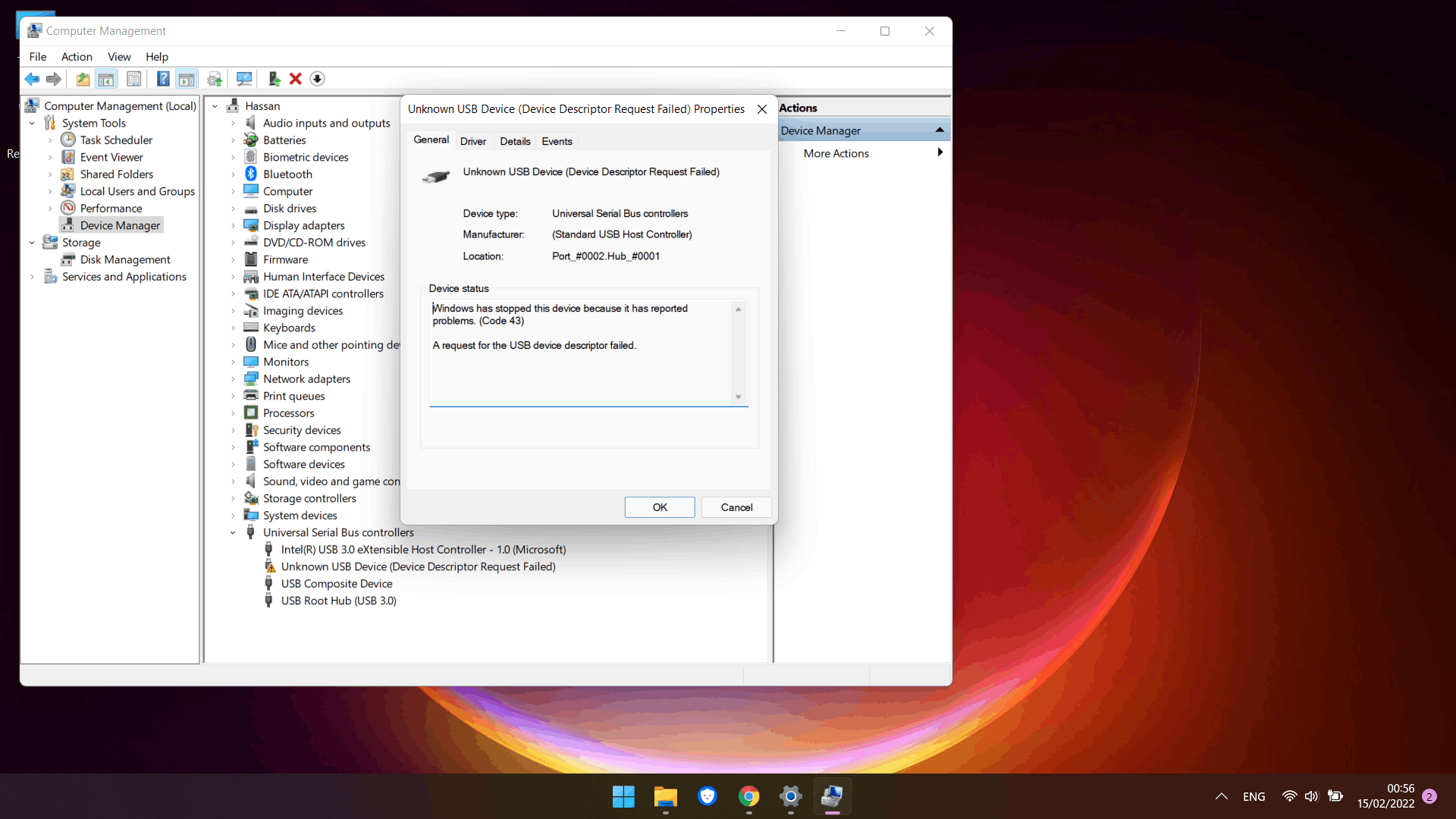The image size is (1456, 819).
Task: Collapse the Universal Serial Bus controllers node
Action: (234, 532)
